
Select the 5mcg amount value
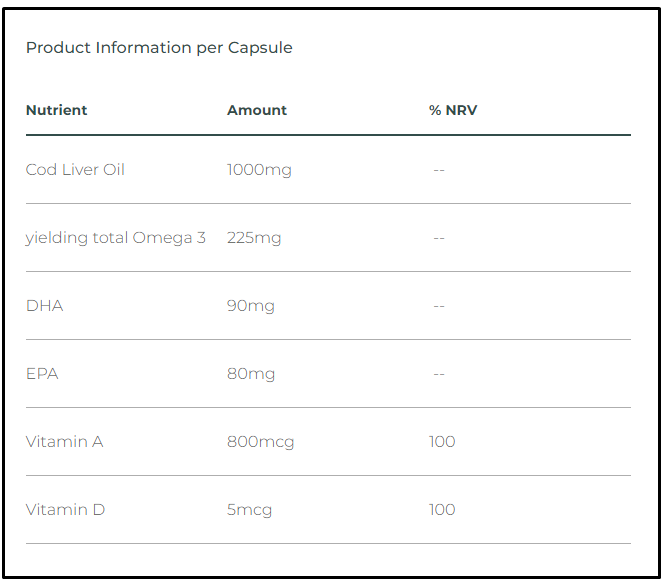pos(249,511)
